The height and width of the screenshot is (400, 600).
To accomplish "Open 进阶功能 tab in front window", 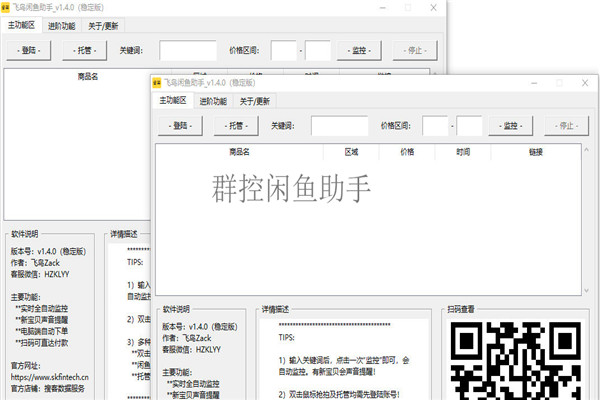I will point(213,101).
